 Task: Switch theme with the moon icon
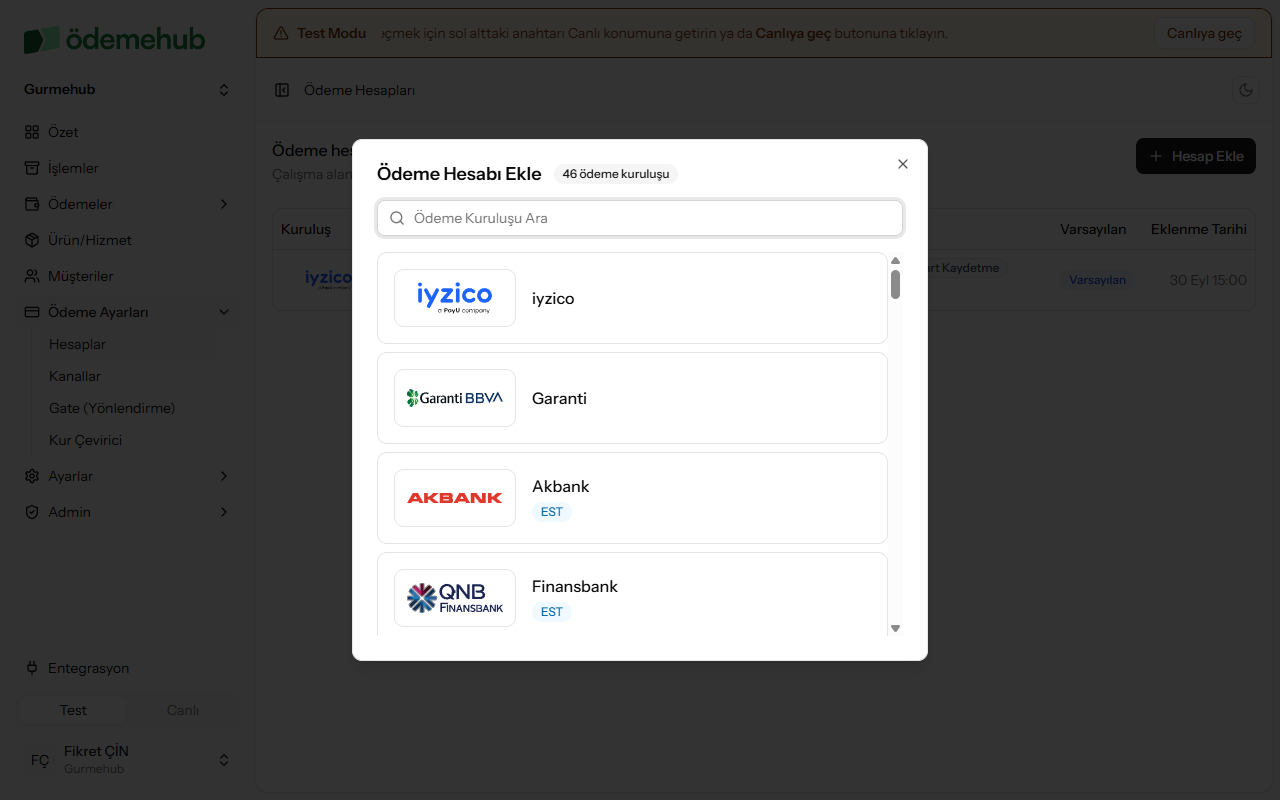tap(1246, 90)
